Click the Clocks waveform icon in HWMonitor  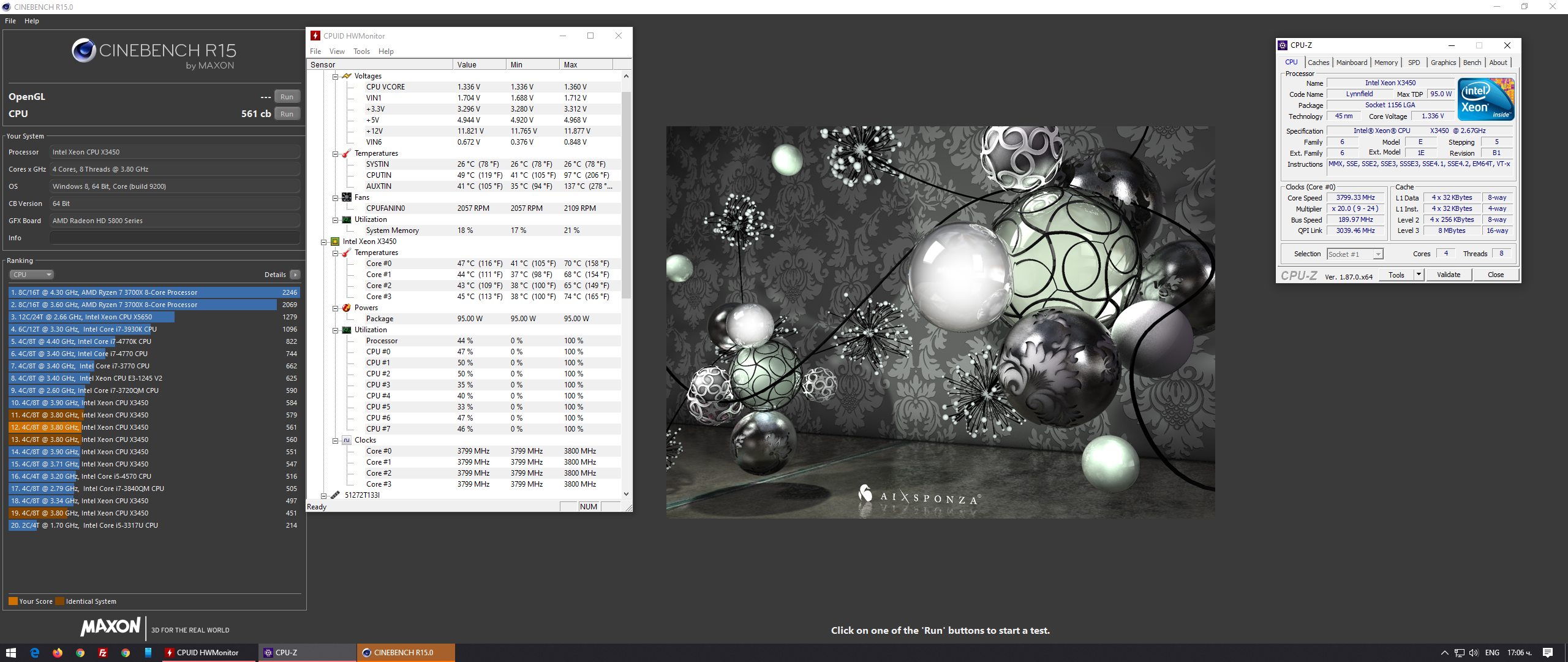coord(347,440)
